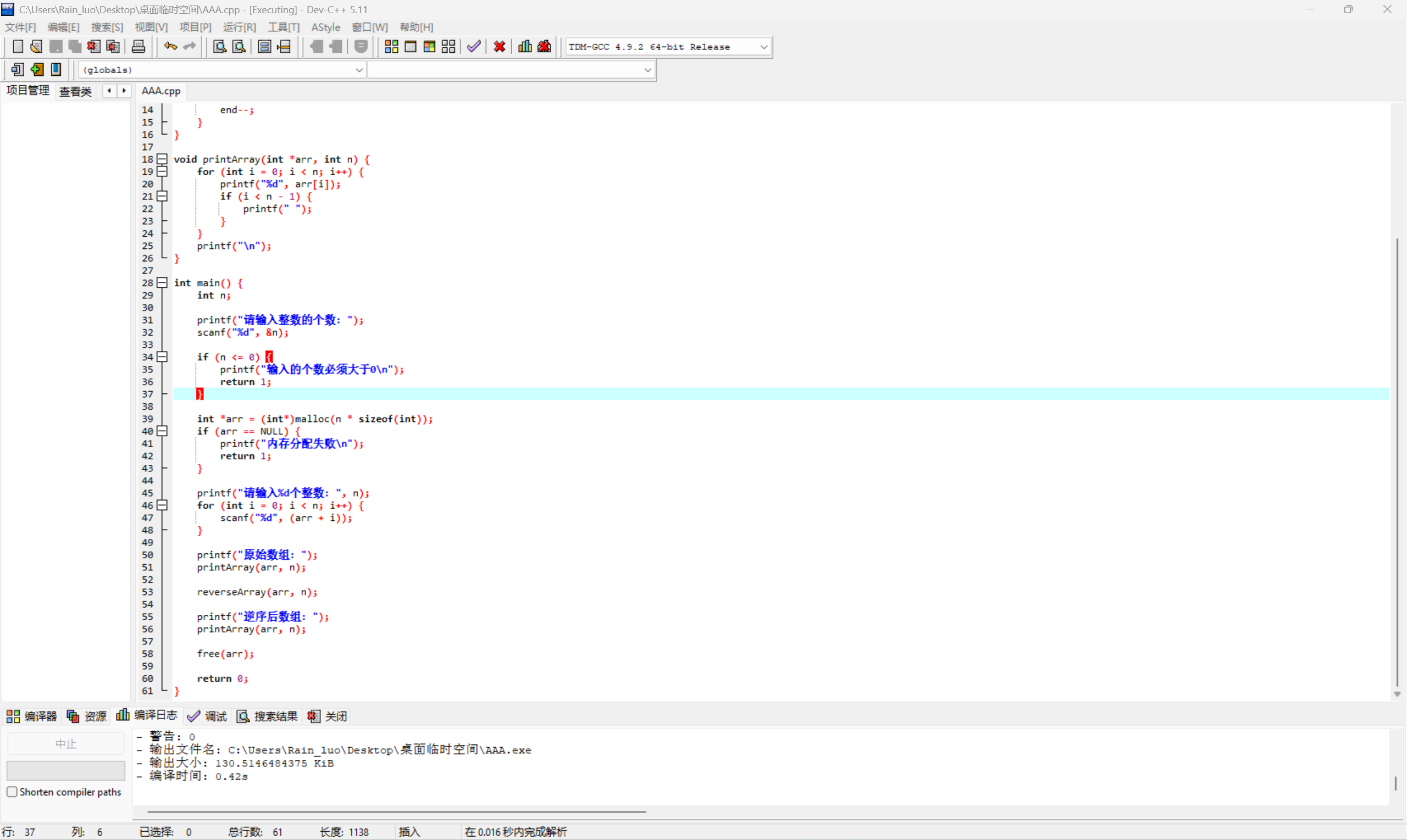Collapse the if (arr == NULL) fold marker
This screenshot has width=1407, height=840.
[x=163, y=431]
